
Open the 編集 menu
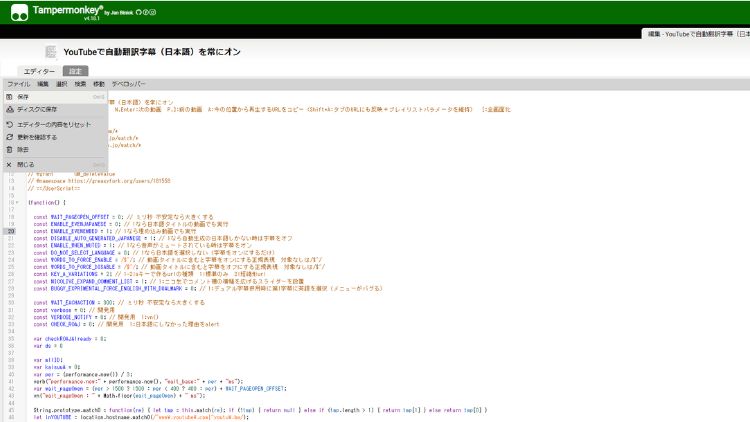pos(43,84)
